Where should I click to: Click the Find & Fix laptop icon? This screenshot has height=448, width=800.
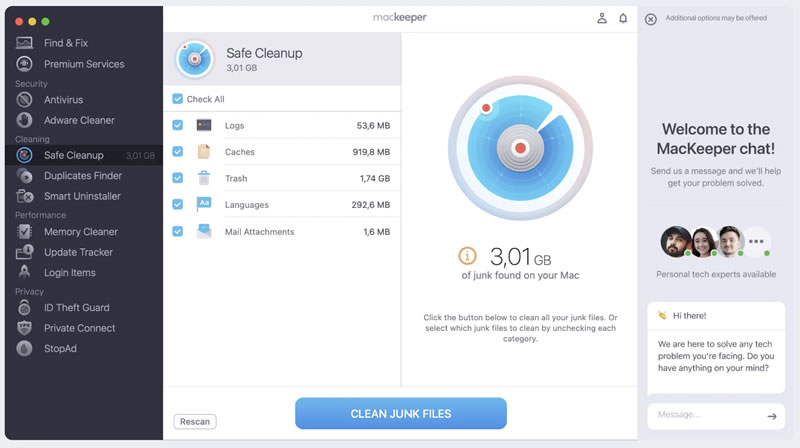pos(24,43)
